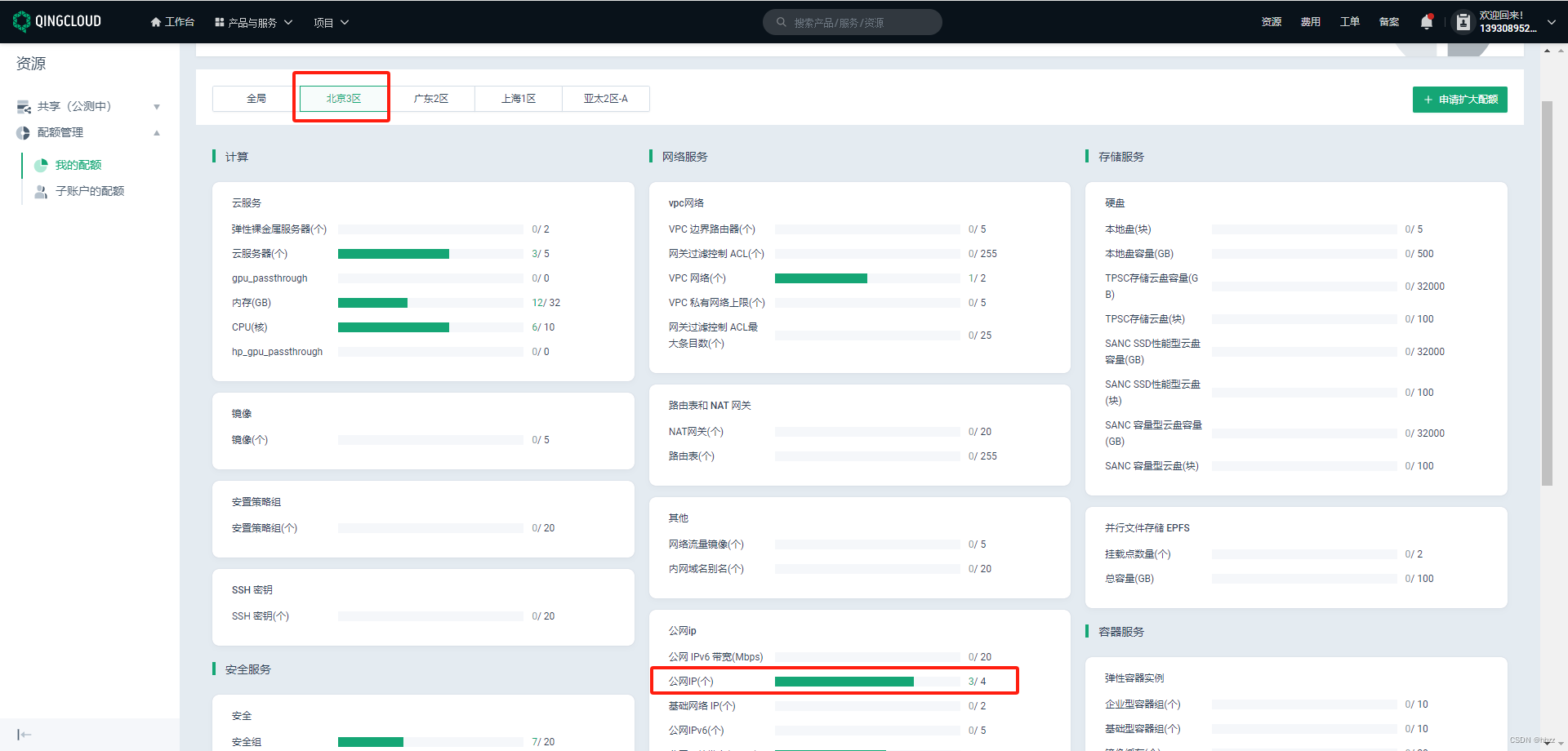
Task: Click the 网关过滤控制 ACL(个) label
Action: point(716,254)
